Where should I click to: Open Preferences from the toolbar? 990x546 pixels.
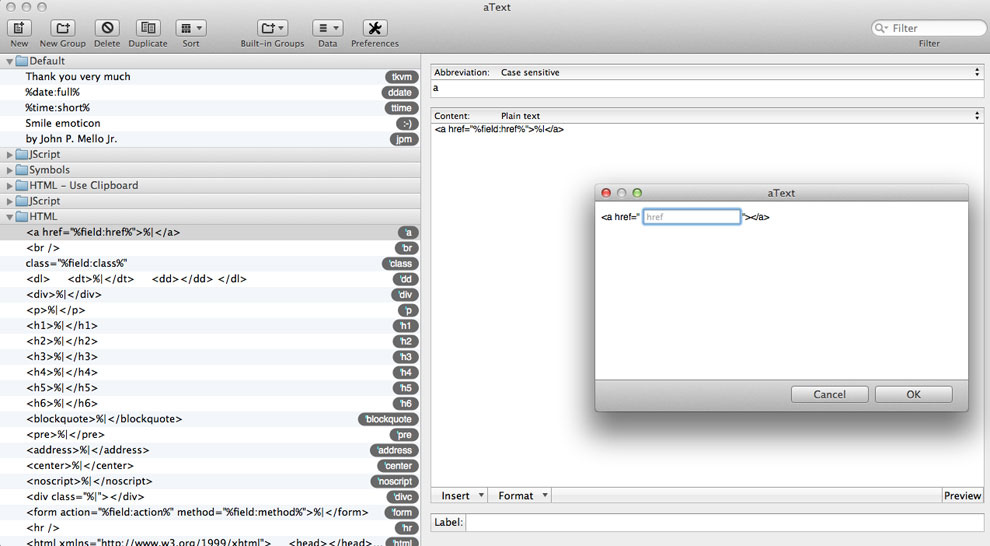click(x=374, y=28)
